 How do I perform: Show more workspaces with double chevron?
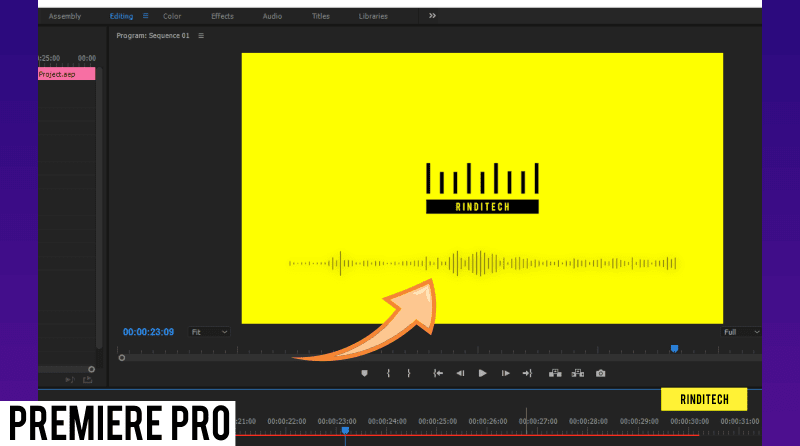432,16
